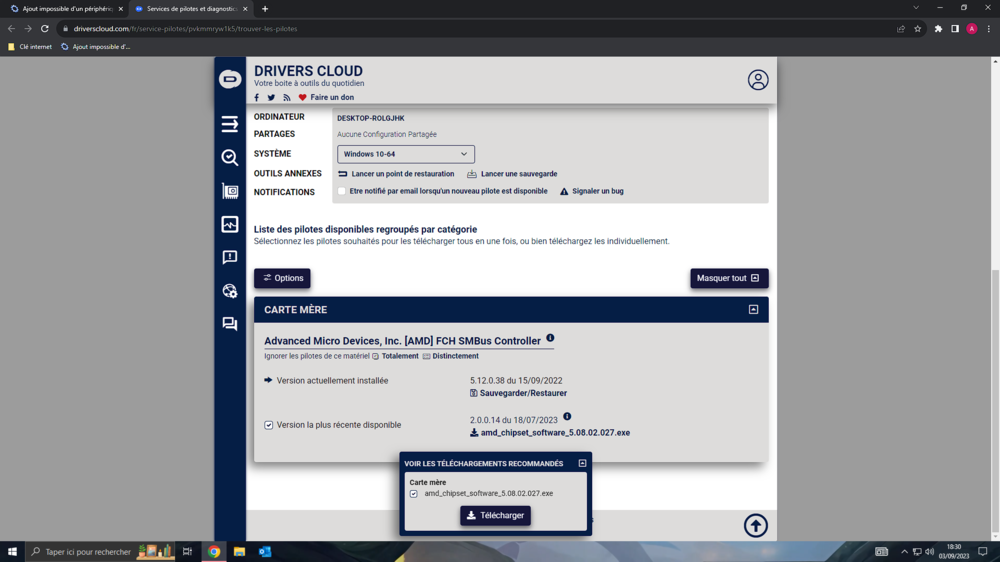Click Faire un don donation link
Screen dimensions: 1000x562
pos(326,98)
